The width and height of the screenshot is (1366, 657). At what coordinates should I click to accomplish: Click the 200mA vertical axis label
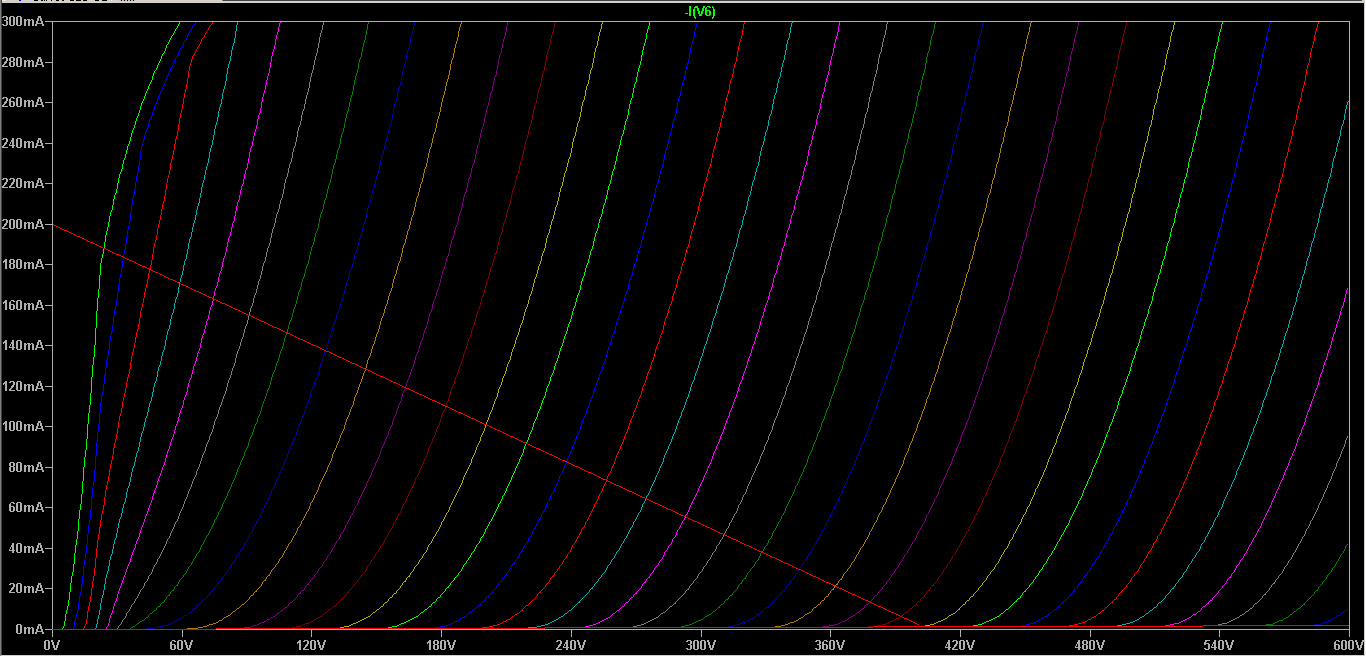coord(22,224)
